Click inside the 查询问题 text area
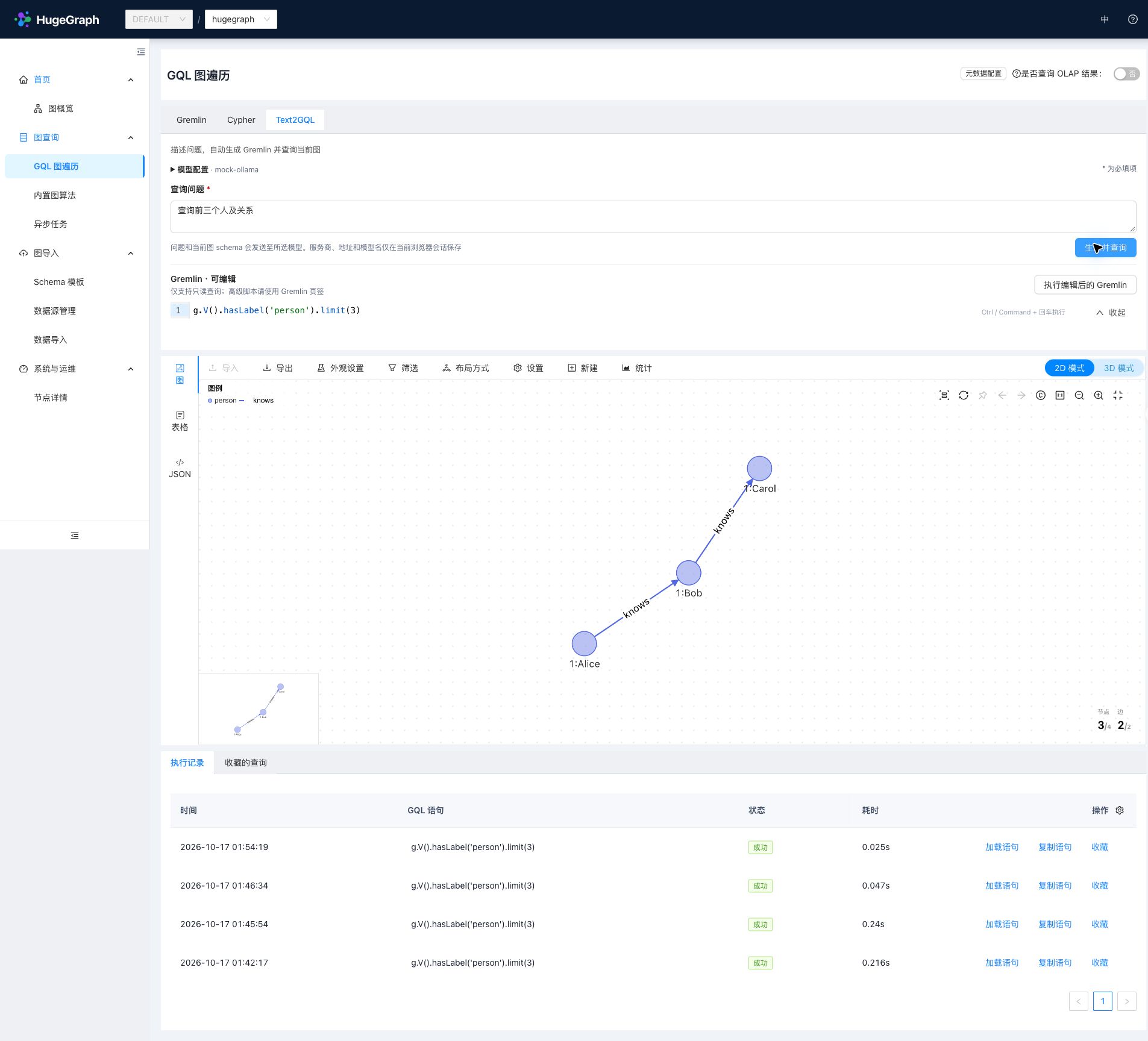1148x1041 pixels. click(653, 217)
